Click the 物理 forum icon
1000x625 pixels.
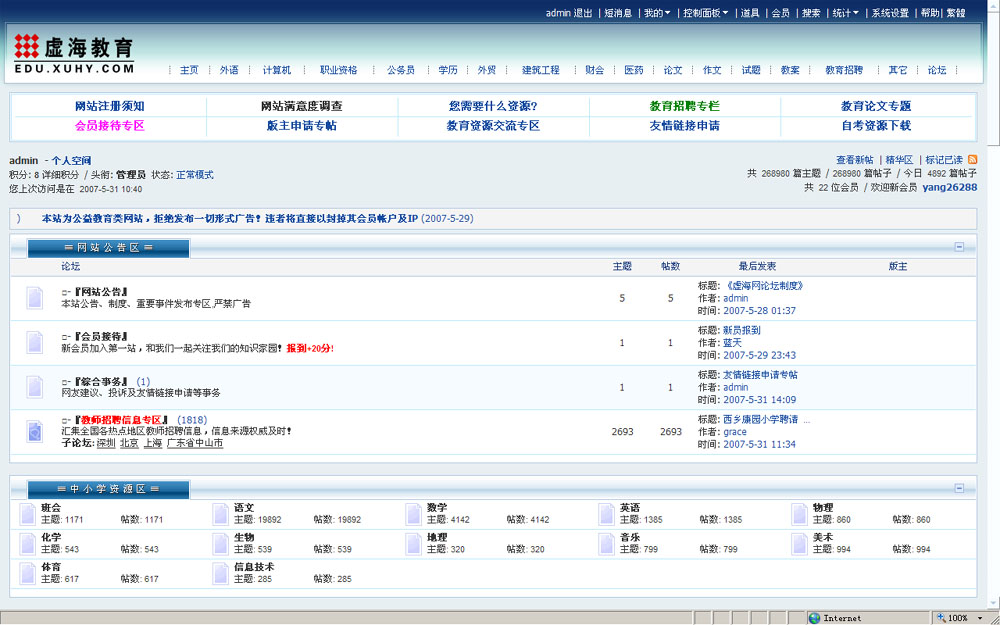click(799, 514)
